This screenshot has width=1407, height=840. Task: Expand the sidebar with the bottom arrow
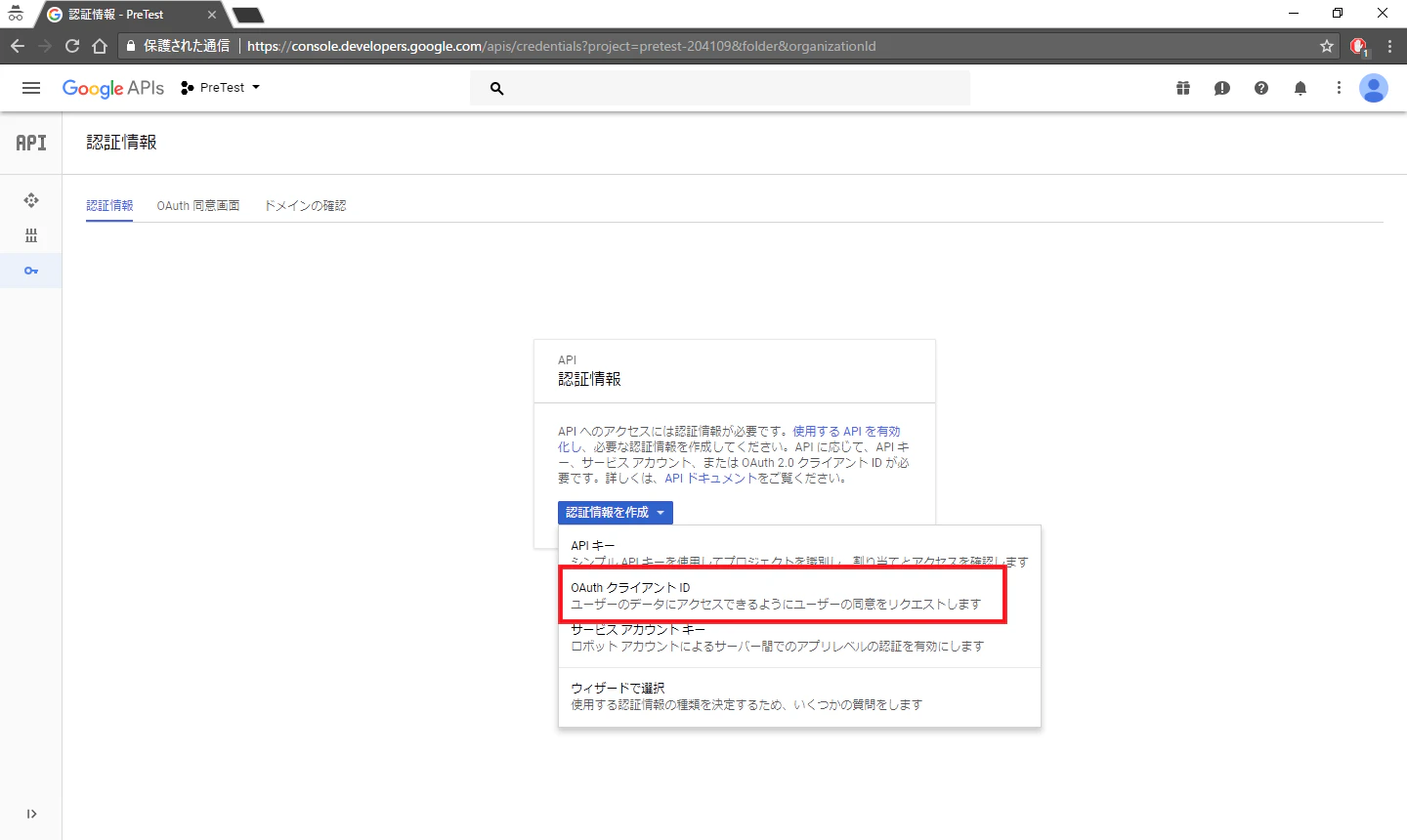click(31, 814)
